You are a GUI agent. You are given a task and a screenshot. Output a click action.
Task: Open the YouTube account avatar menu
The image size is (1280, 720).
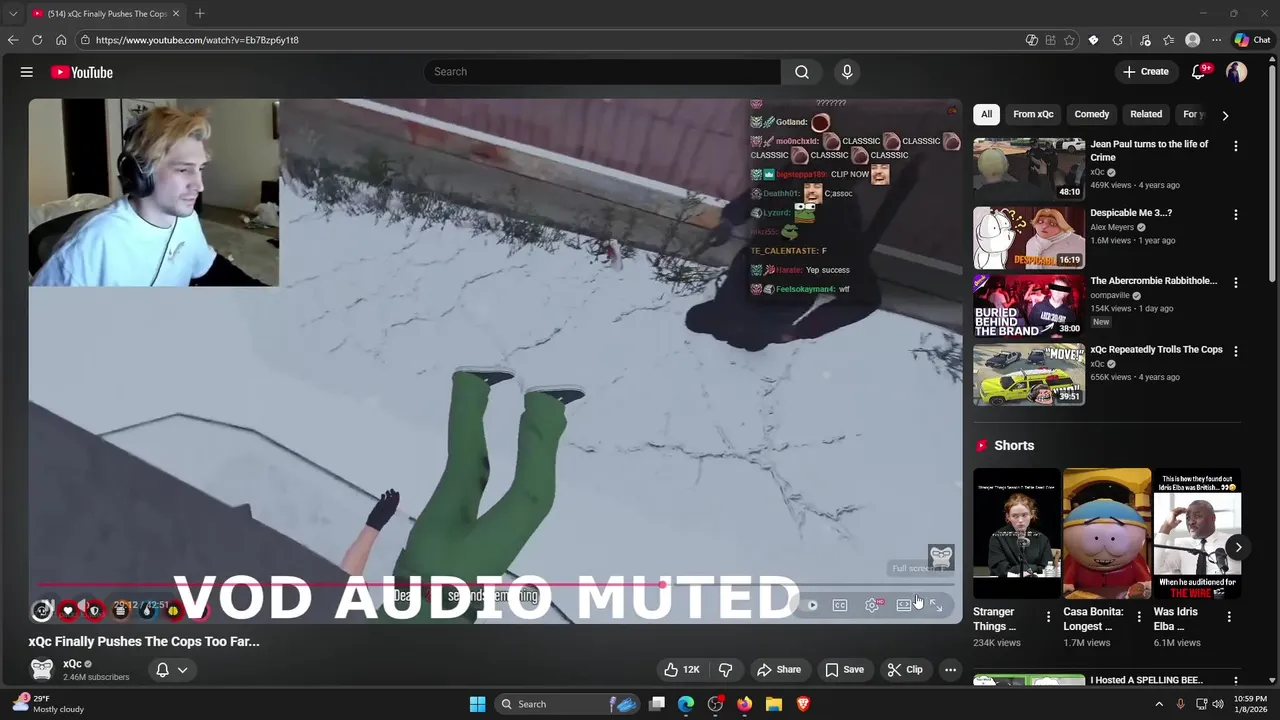1237,72
